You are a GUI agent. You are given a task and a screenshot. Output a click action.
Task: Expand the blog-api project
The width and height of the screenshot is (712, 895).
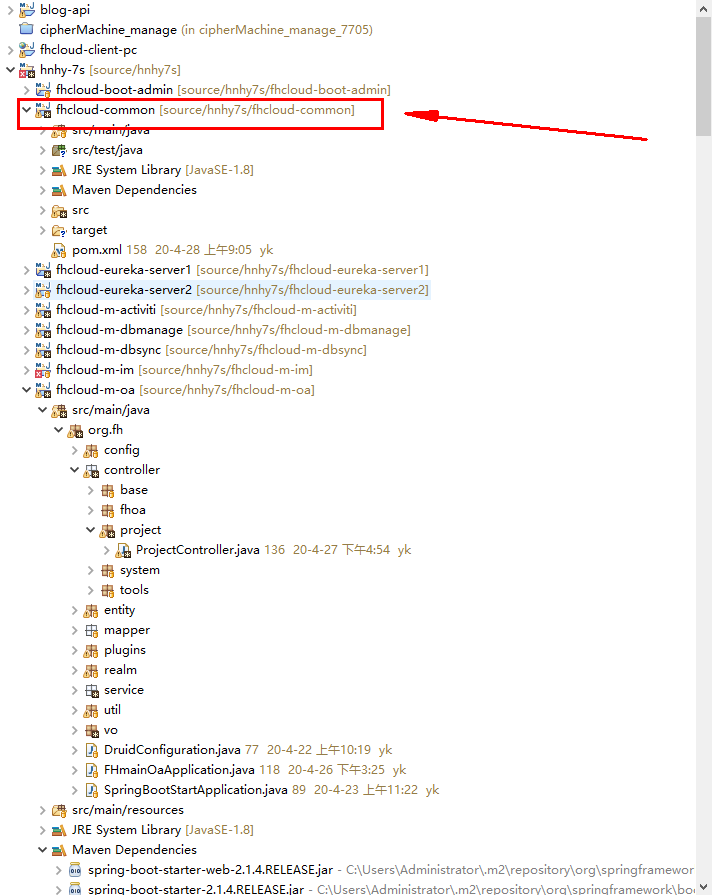[10, 10]
